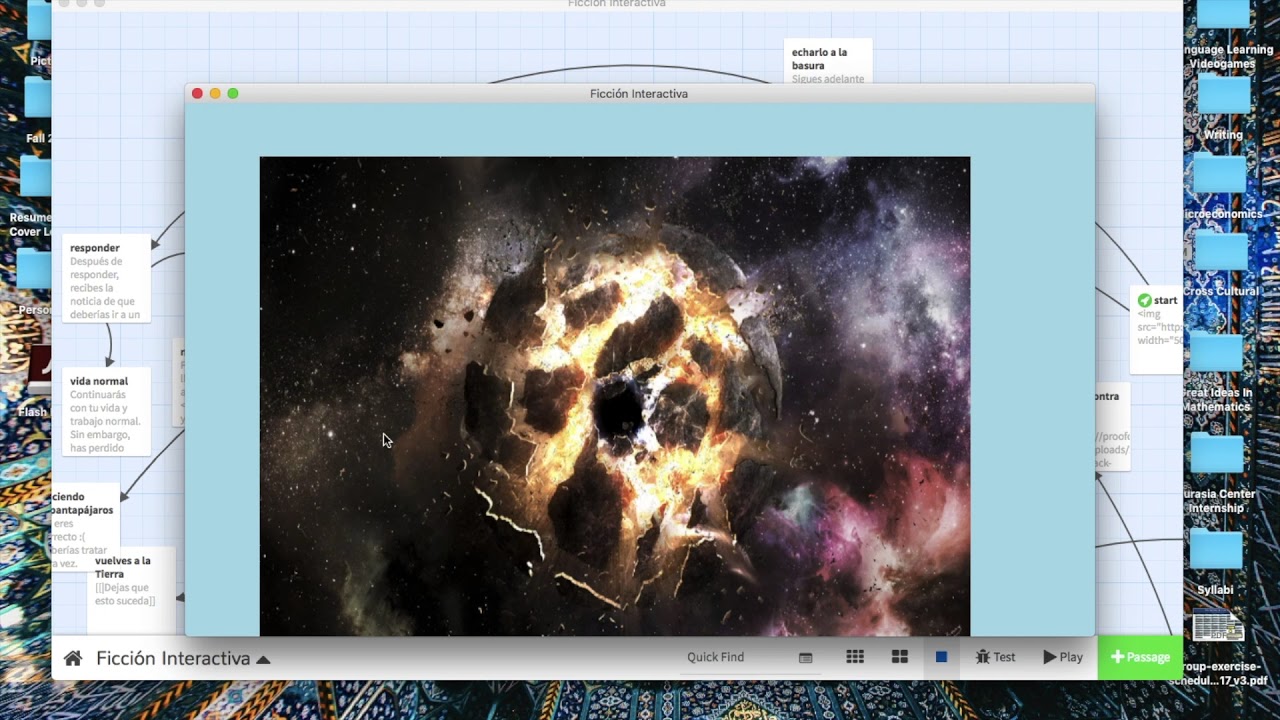This screenshot has width=1280, height=720.
Task: Open Eurasia Center Internship folder
Action: [1217, 473]
